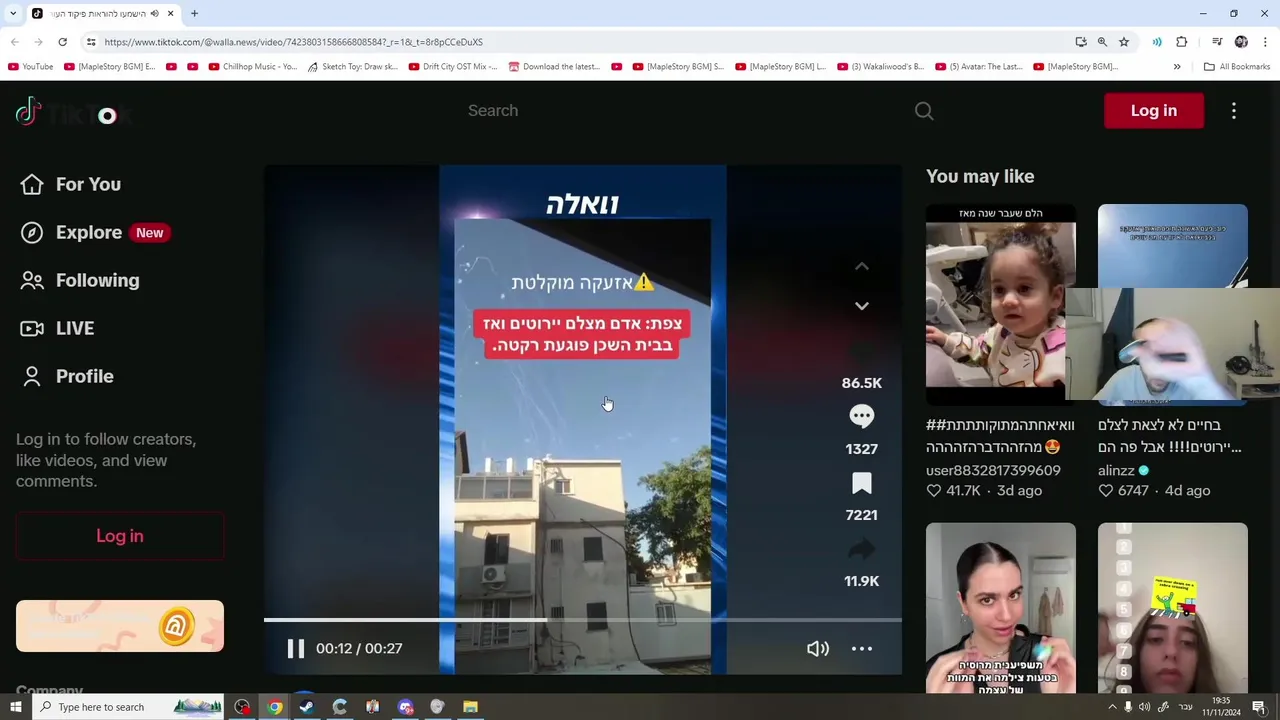Click the taskbar search box

[x=127, y=707]
